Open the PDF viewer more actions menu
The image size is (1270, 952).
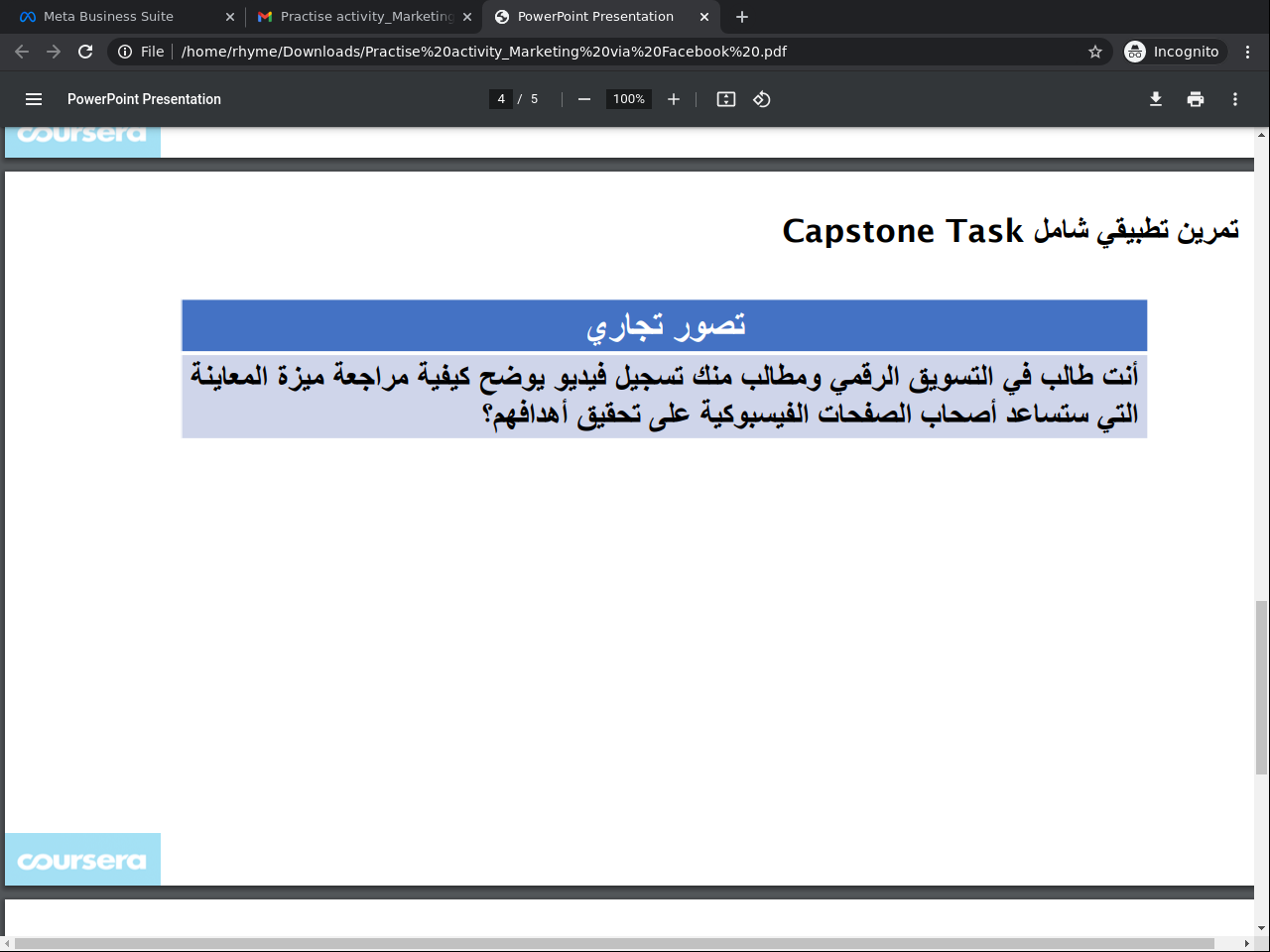point(1235,99)
